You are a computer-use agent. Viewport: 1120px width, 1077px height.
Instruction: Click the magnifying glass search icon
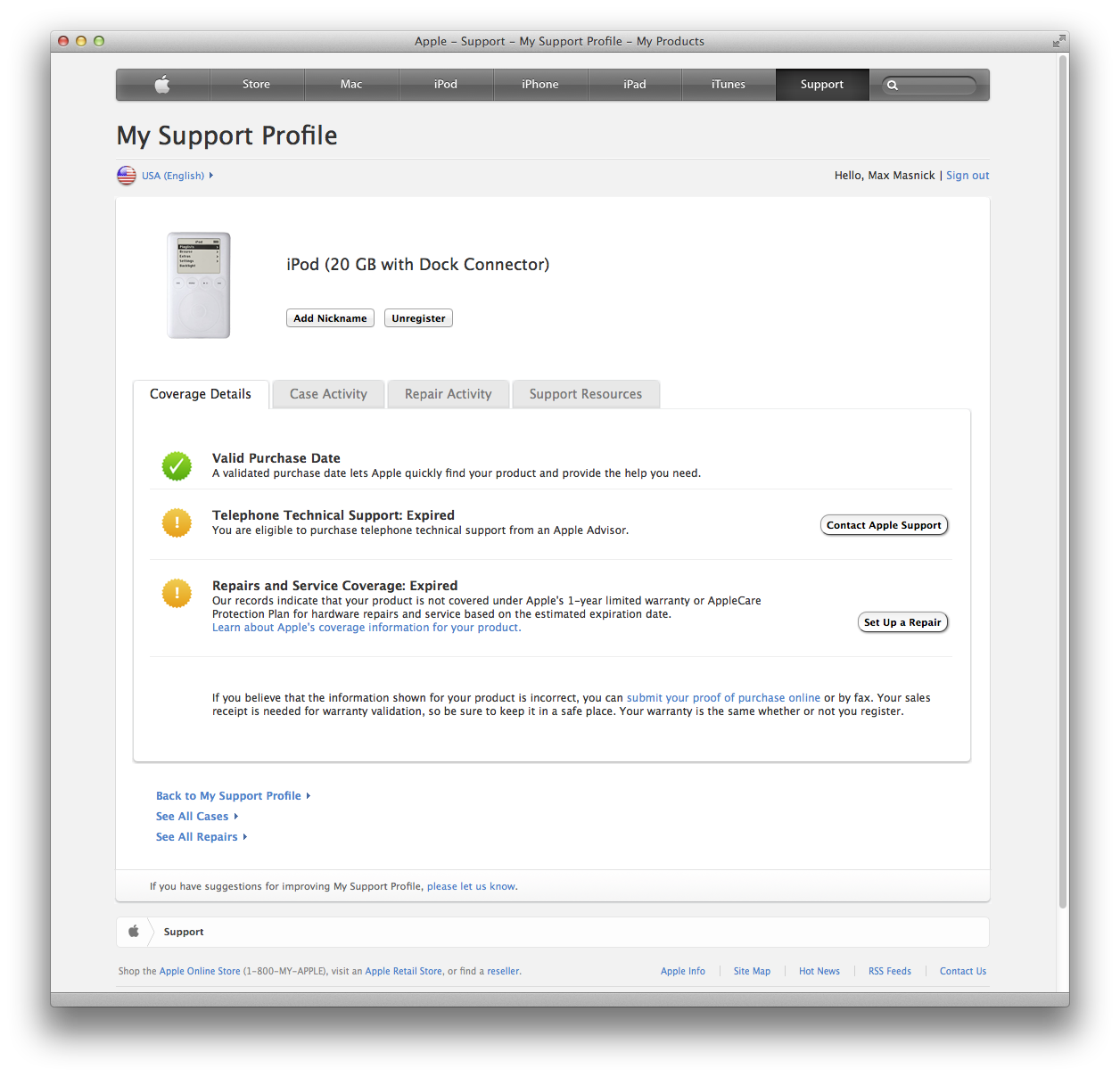click(893, 86)
